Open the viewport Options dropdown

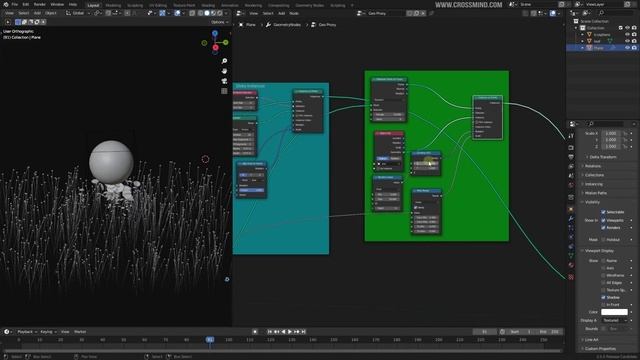pyautogui.click(x=220, y=22)
